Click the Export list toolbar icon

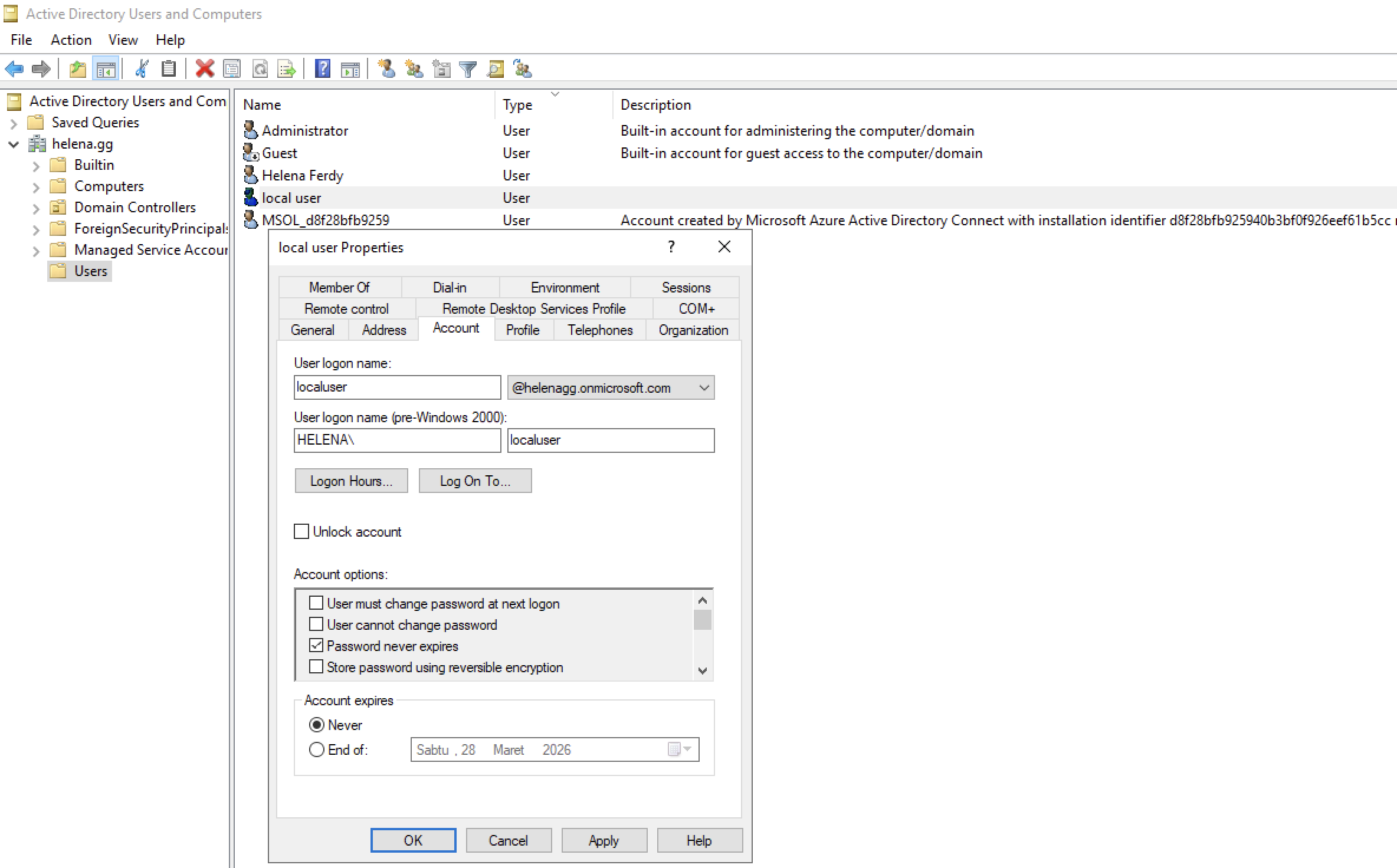point(287,69)
